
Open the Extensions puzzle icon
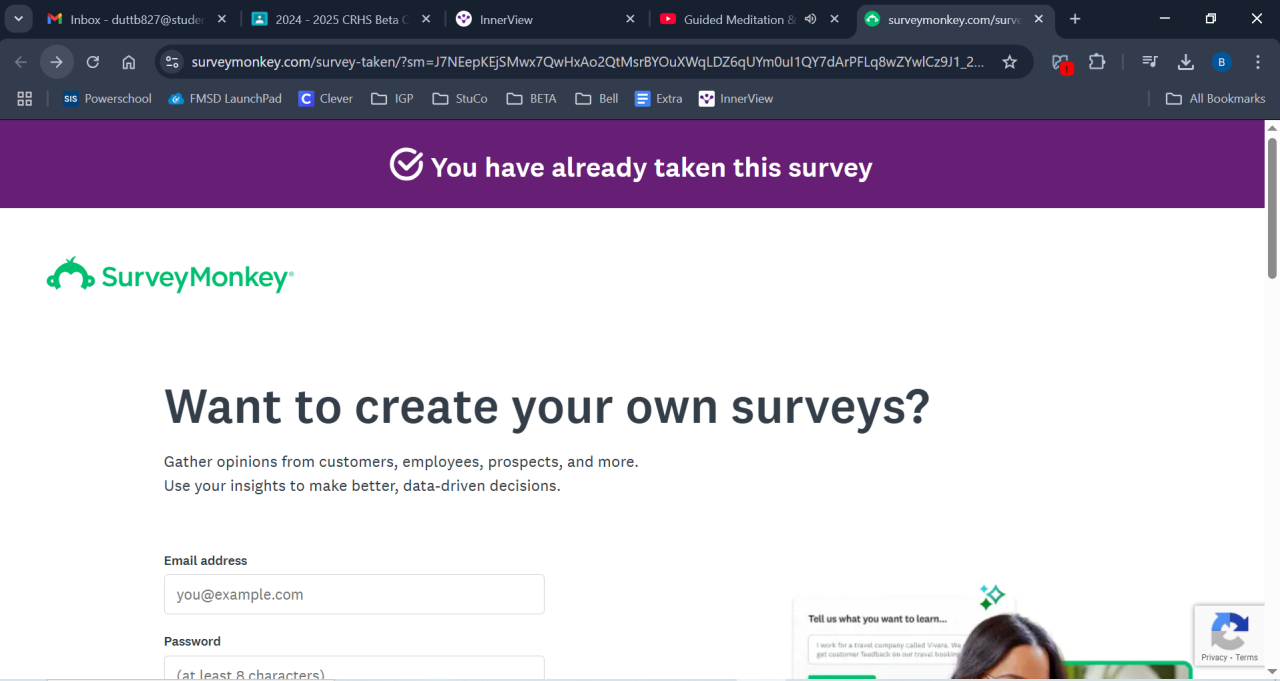[x=1097, y=62]
